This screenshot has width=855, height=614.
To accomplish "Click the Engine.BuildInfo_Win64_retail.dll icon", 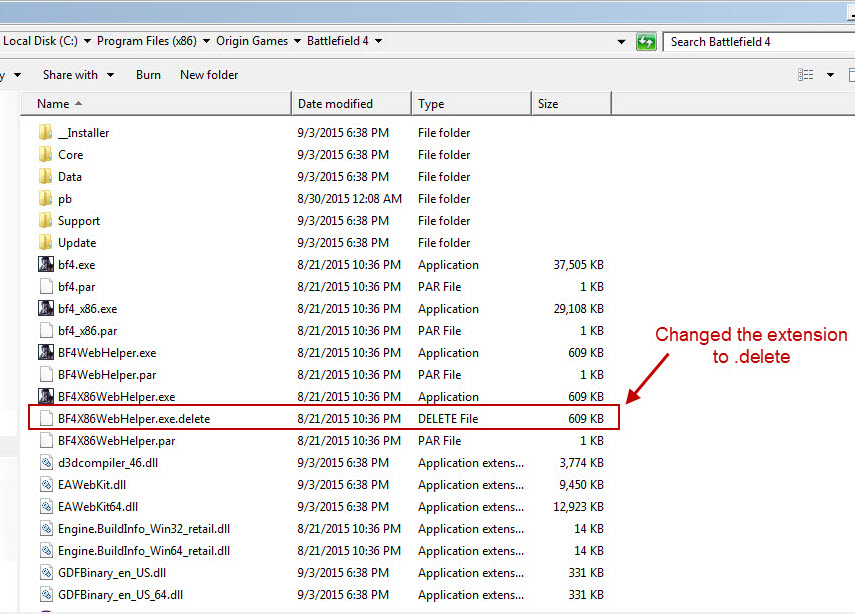I will click(x=46, y=550).
